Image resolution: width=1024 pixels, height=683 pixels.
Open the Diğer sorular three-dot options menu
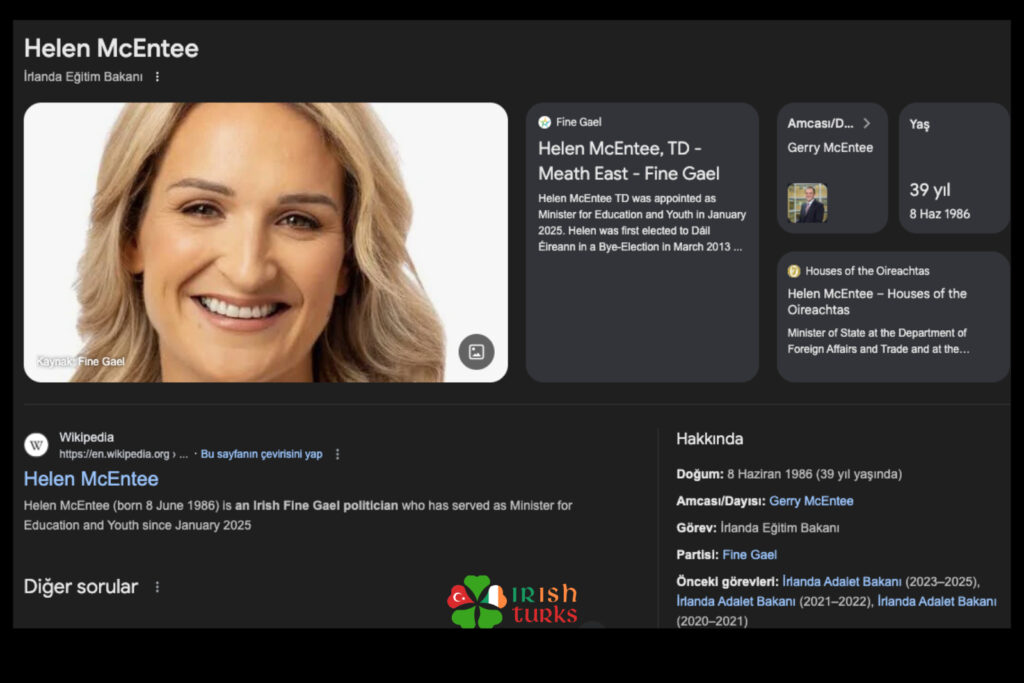(x=157, y=587)
